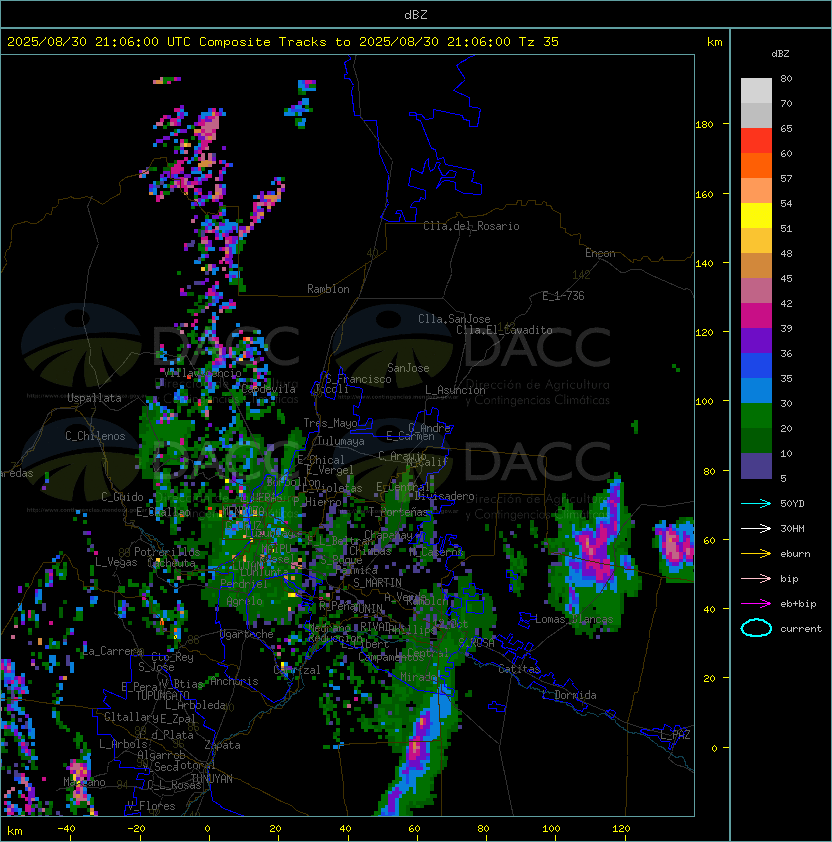Click the 'dBZ' title in top bar
The width and height of the screenshot is (832, 842).
(x=416, y=15)
